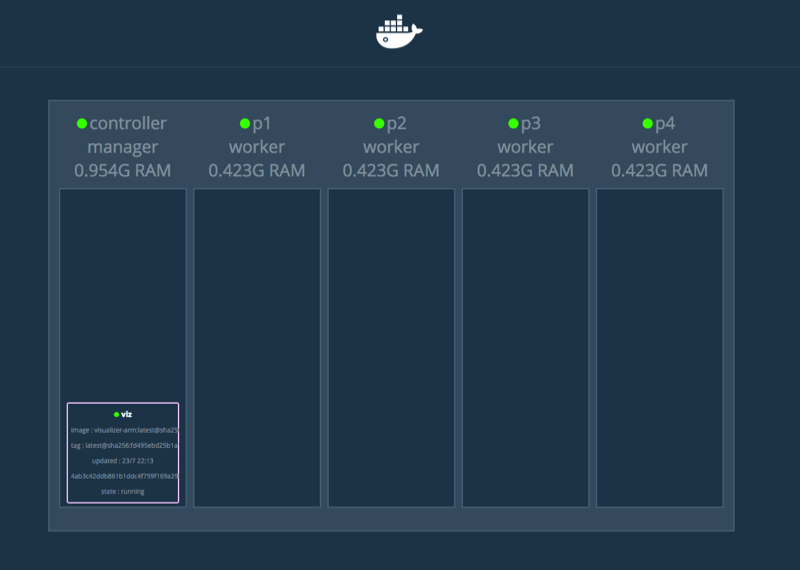Click the manager role label
Image resolution: width=800 pixels, height=570 pixels.
coord(122,147)
